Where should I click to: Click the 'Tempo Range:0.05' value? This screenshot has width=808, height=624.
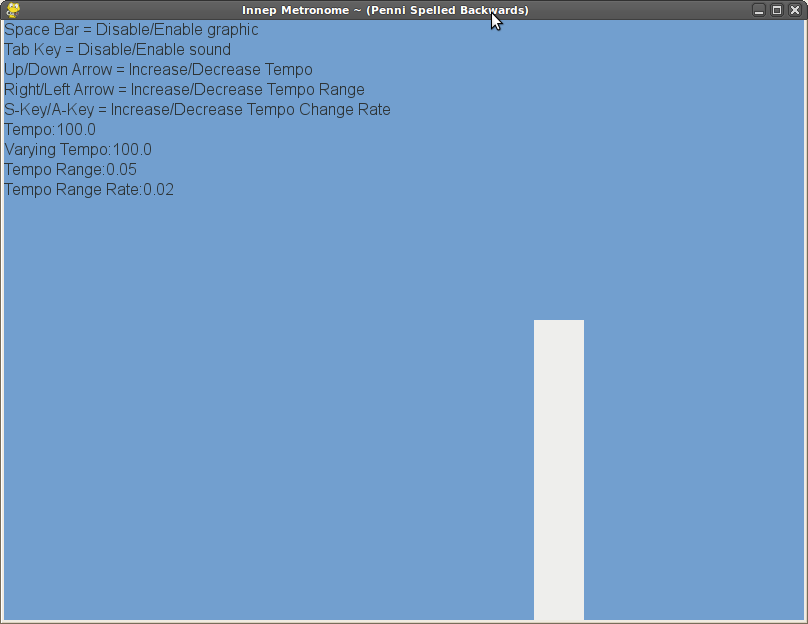[71, 170]
